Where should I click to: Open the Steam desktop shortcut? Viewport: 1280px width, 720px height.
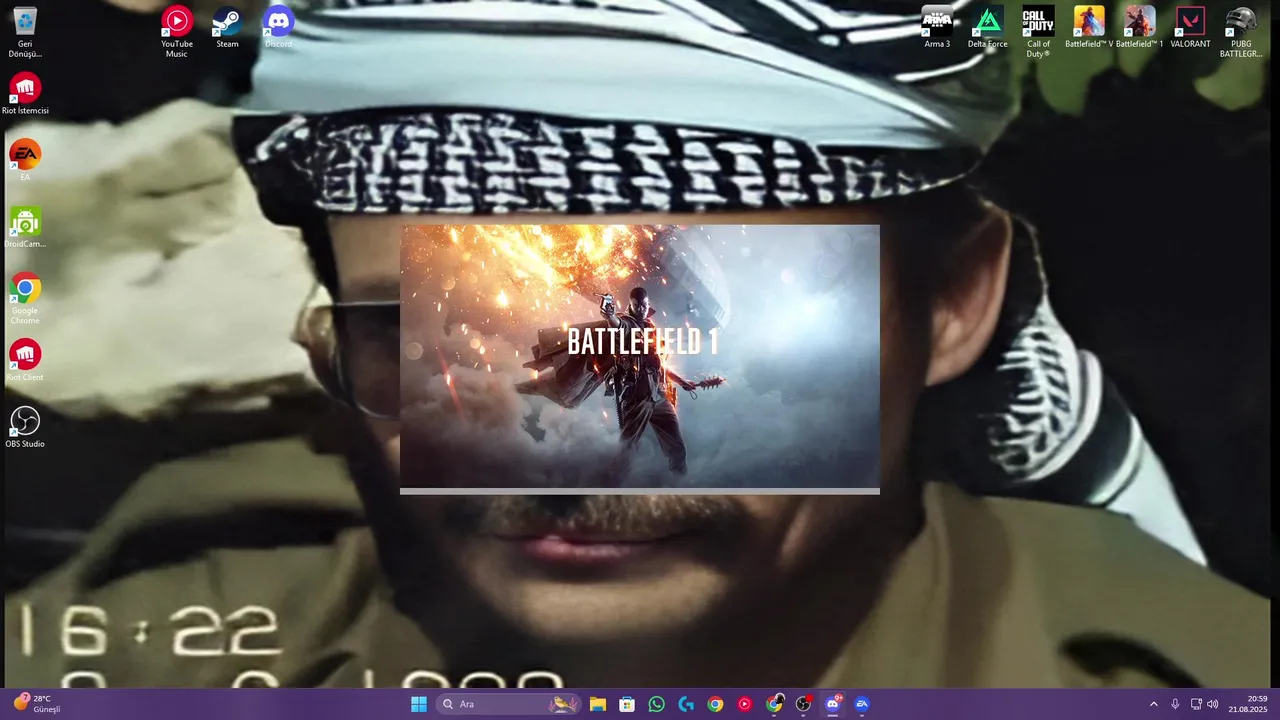[x=227, y=27]
